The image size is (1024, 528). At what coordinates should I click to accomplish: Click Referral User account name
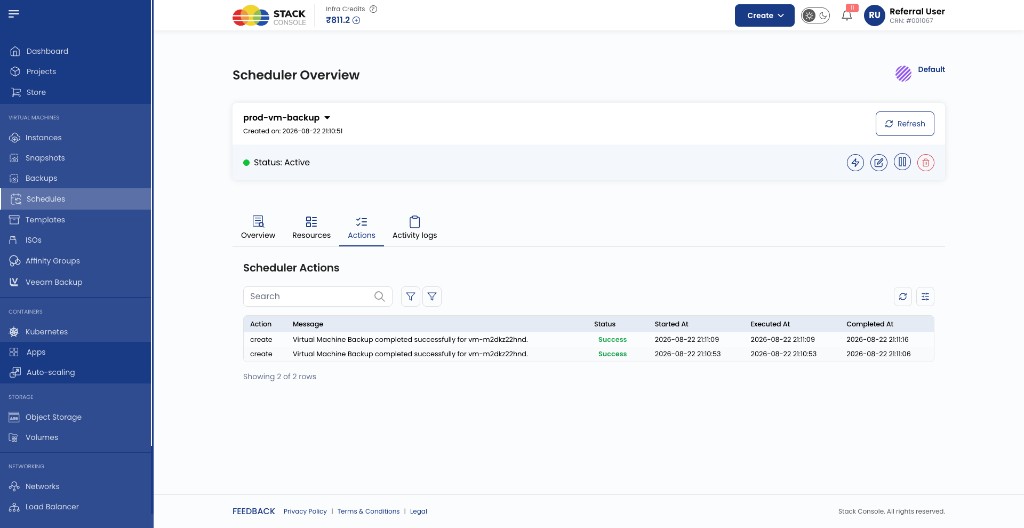(x=917, y=11)
